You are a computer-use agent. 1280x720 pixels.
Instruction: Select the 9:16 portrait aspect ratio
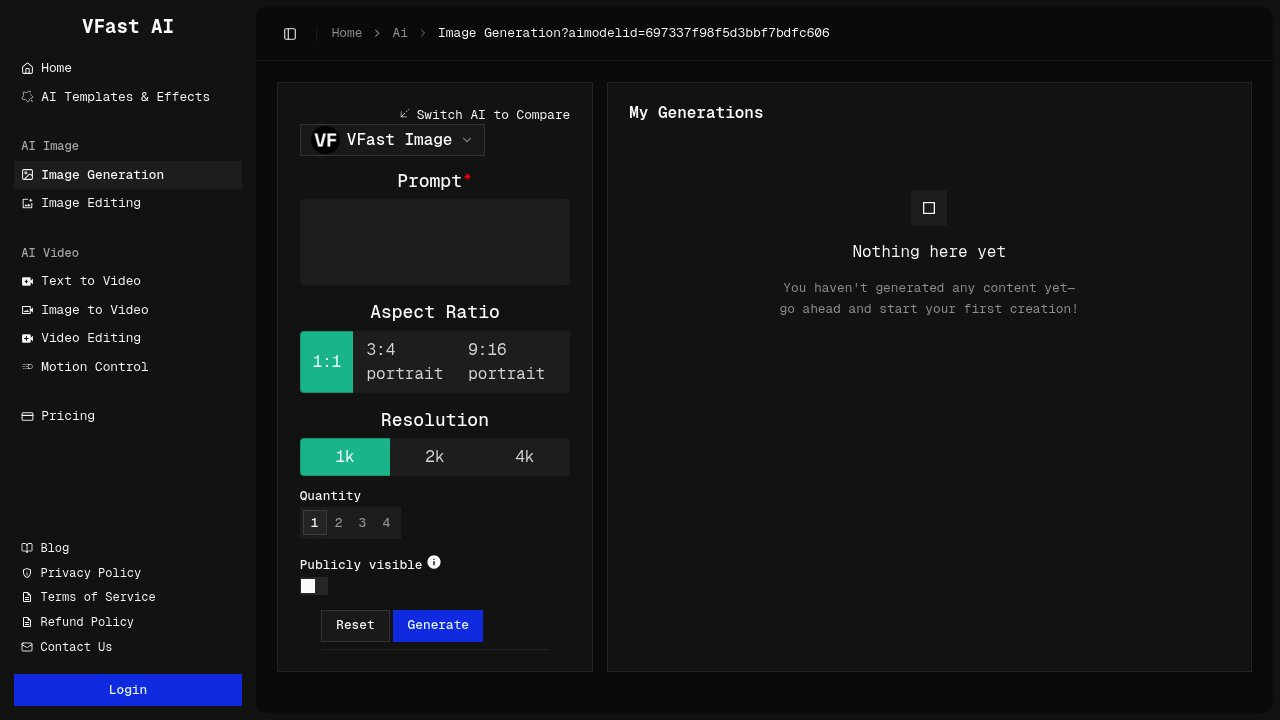506,362
